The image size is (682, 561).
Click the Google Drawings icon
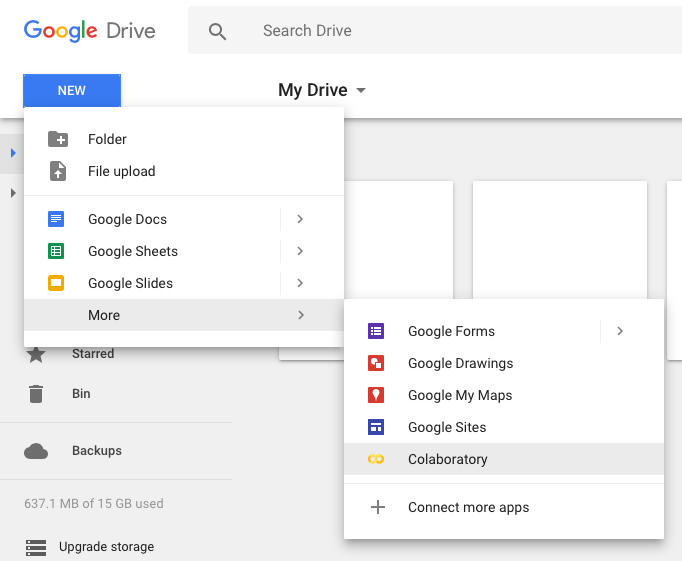[x=376, y=363]
